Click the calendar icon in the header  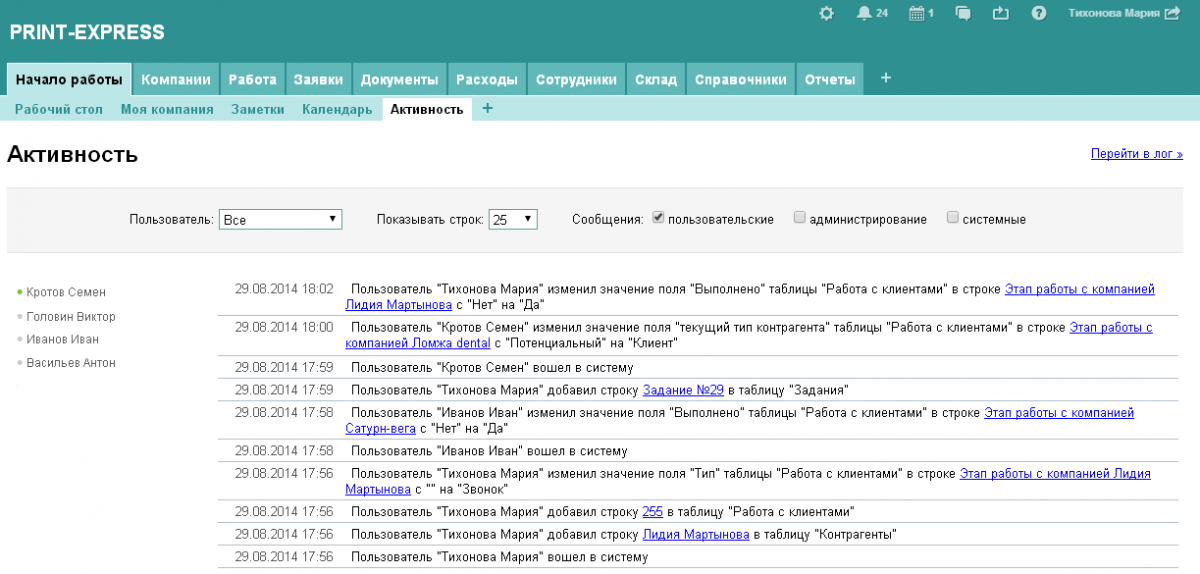coord(916,13)
